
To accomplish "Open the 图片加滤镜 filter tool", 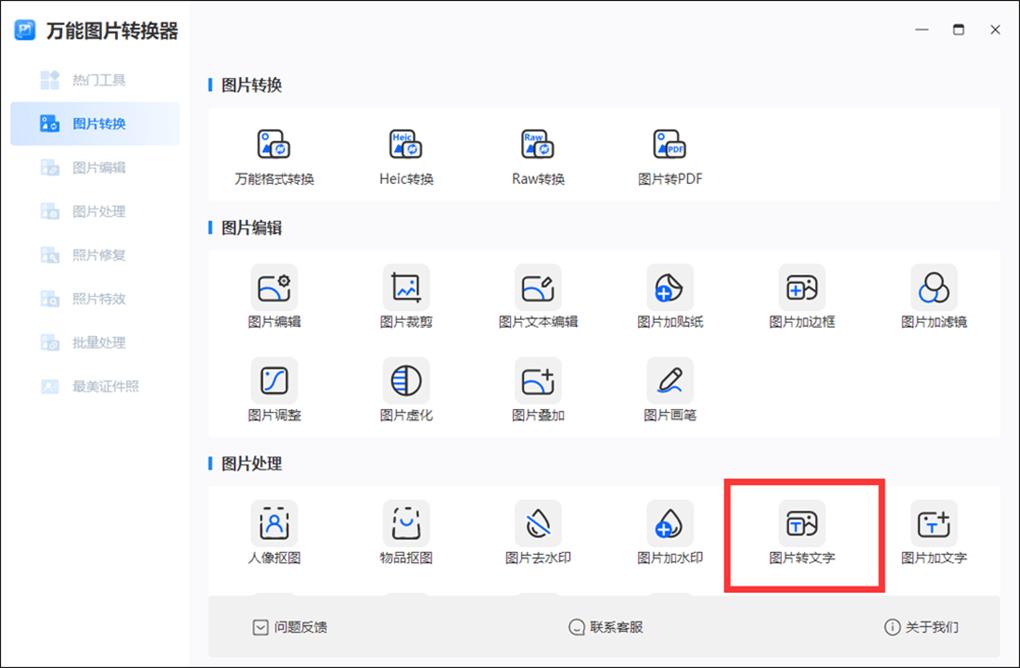I will click(x=933, y=295).
